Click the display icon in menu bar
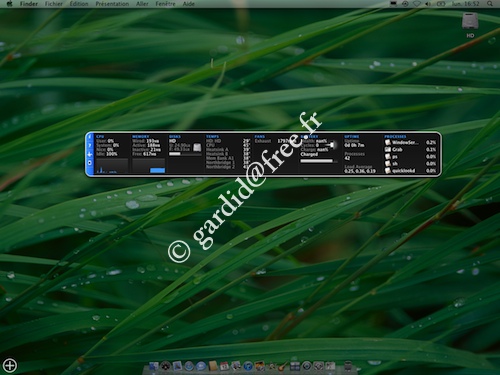 click(x=393, y=4)
